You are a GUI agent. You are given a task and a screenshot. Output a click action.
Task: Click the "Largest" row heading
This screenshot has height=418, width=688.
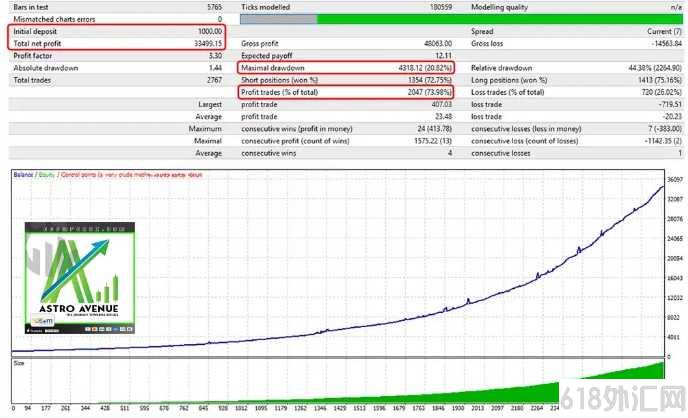coord(210,104)
